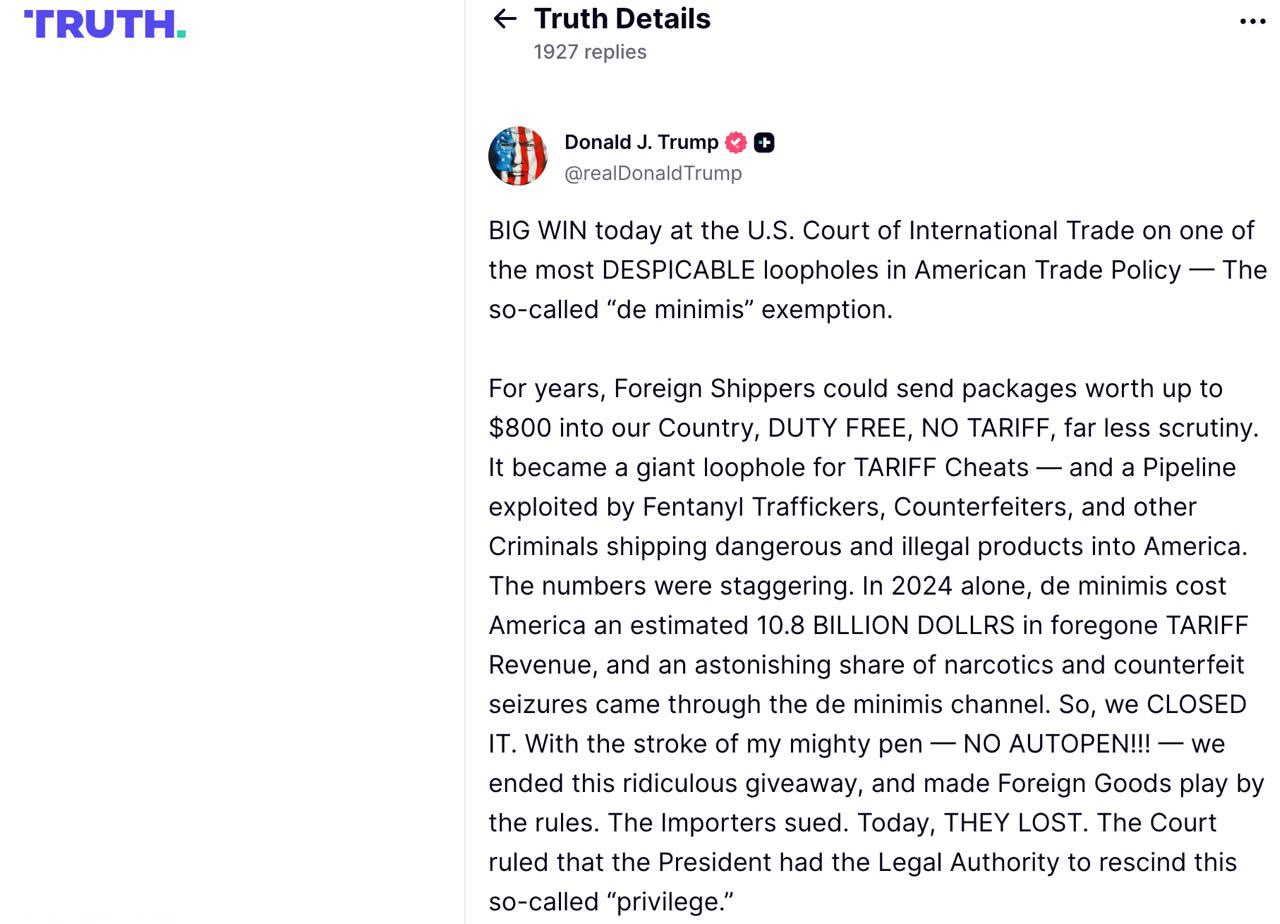1280x924 pixels.
Task: Click the line starting For years, Foreign Shippers
Action: pos(856,388)
